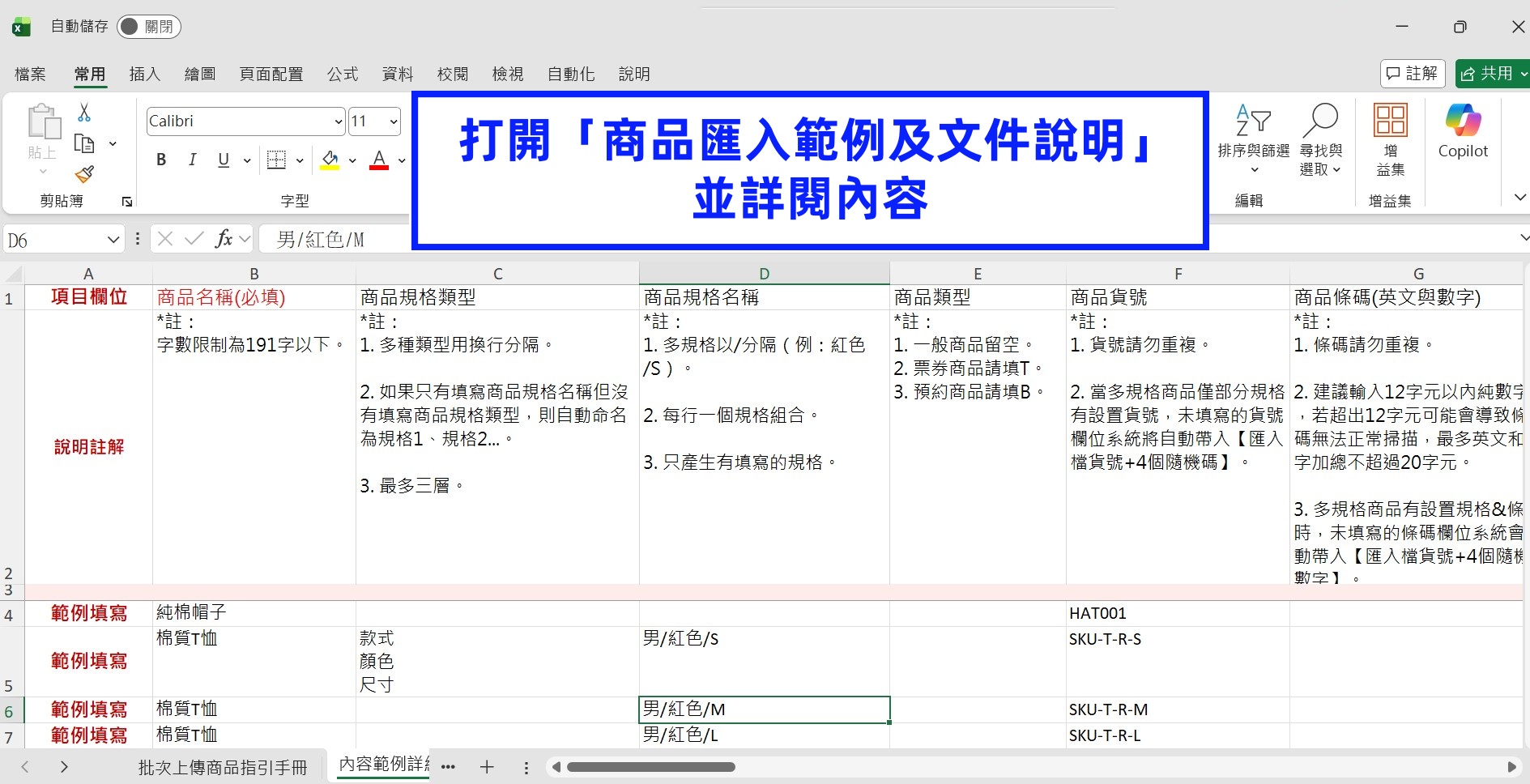Screen dimensions: 1530x784
Task: Click the insert function fx icon
Action: pyautogui.click(x=224, y=238)
